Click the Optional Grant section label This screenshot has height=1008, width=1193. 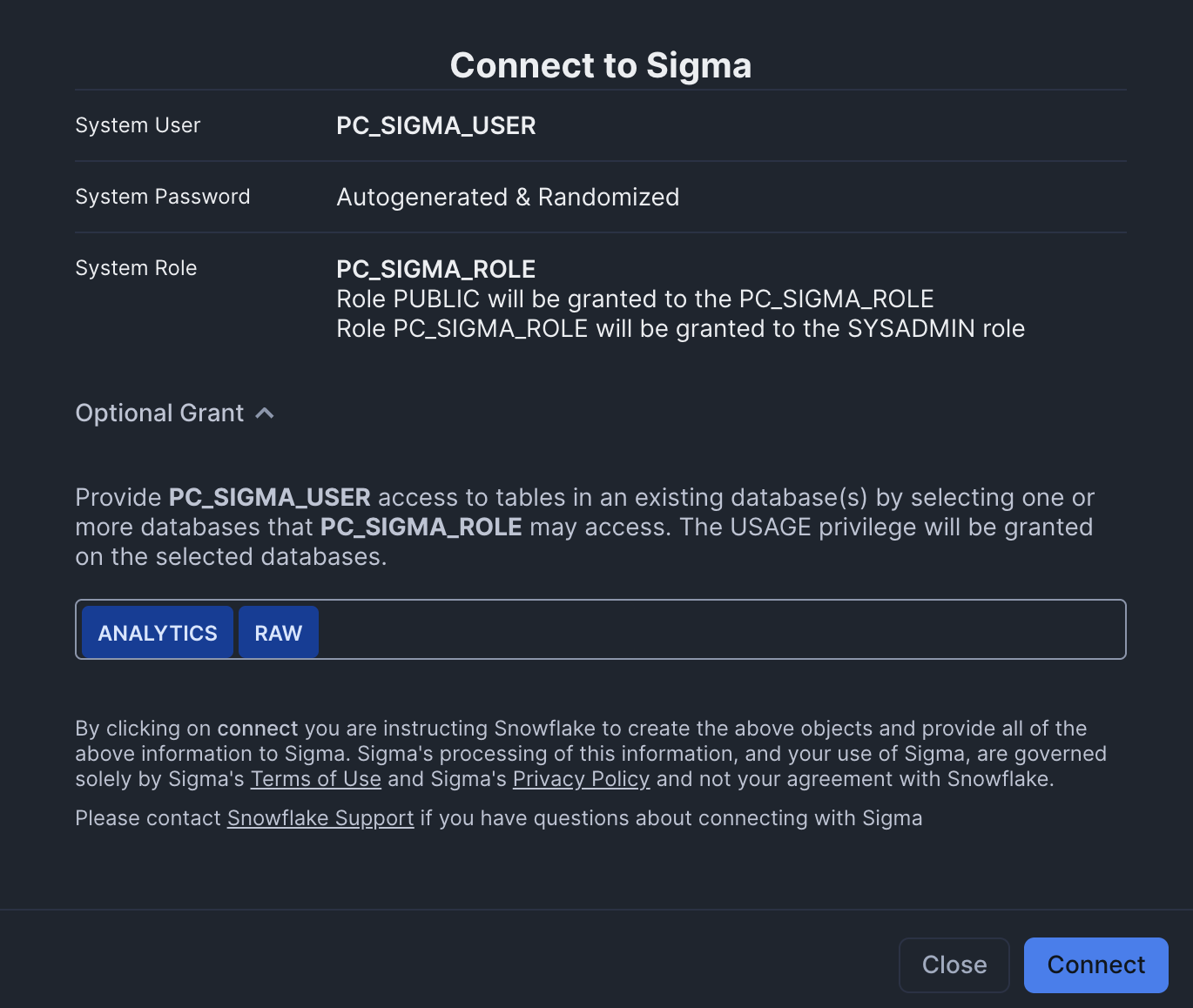tap(159, 413)
